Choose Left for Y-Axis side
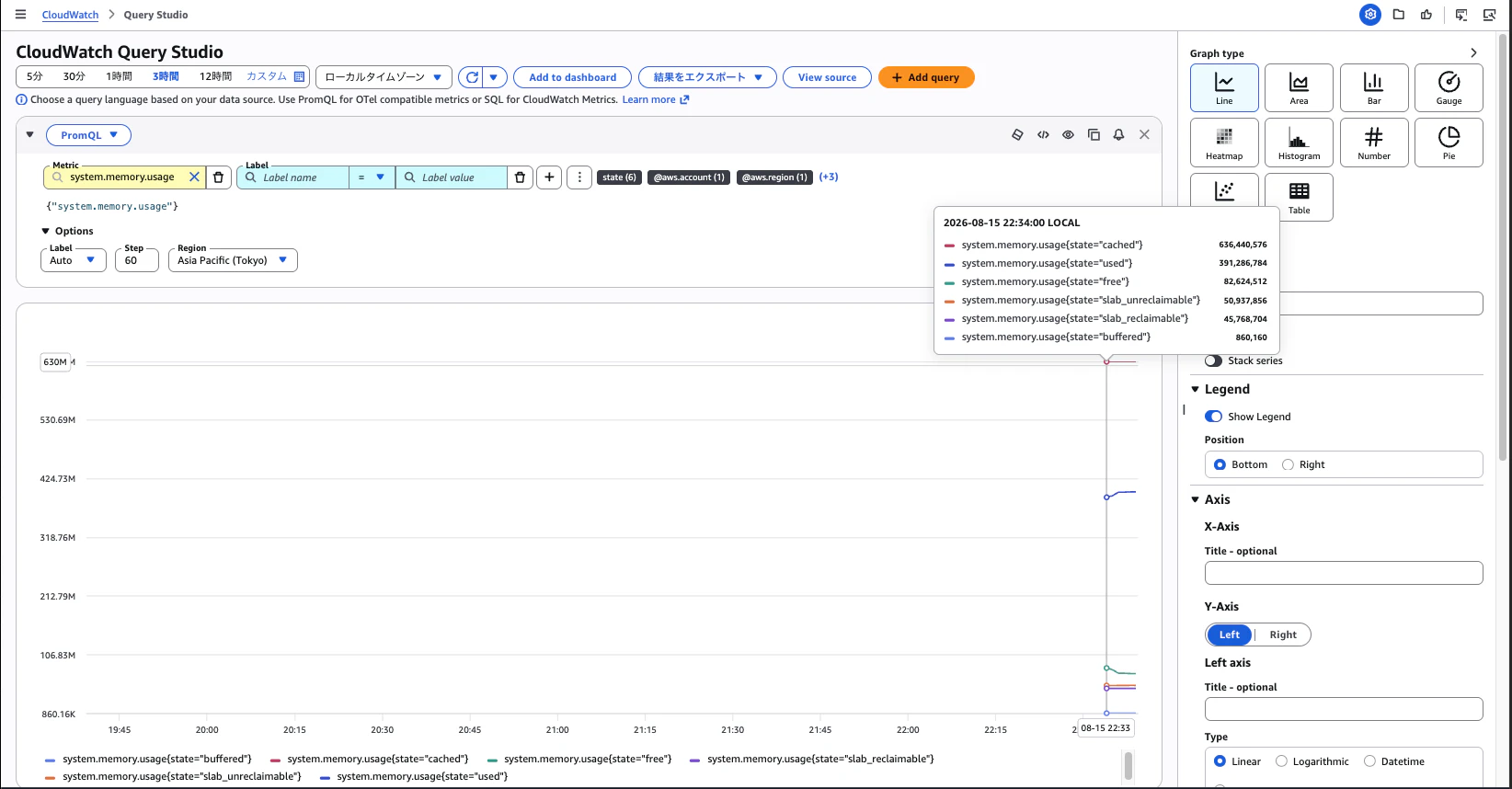The width and height of the screenshot is (1512, 789). (x=1230, y=635)
